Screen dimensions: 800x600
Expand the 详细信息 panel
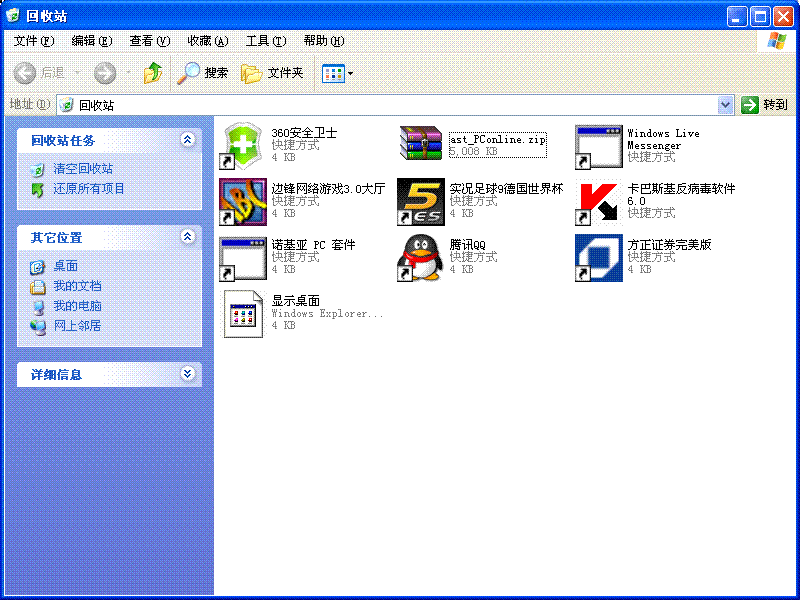click(187, 373)
